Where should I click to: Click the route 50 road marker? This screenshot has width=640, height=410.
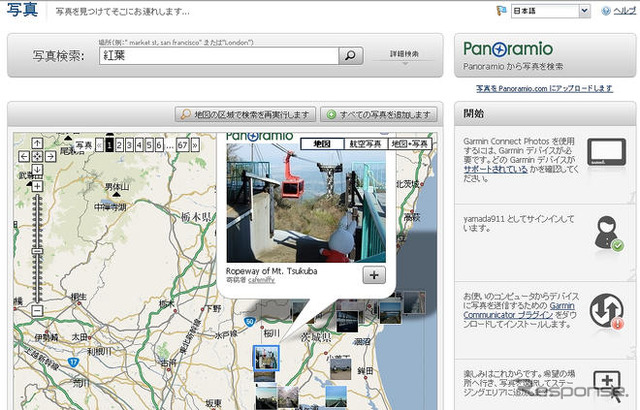coord(250,322)
